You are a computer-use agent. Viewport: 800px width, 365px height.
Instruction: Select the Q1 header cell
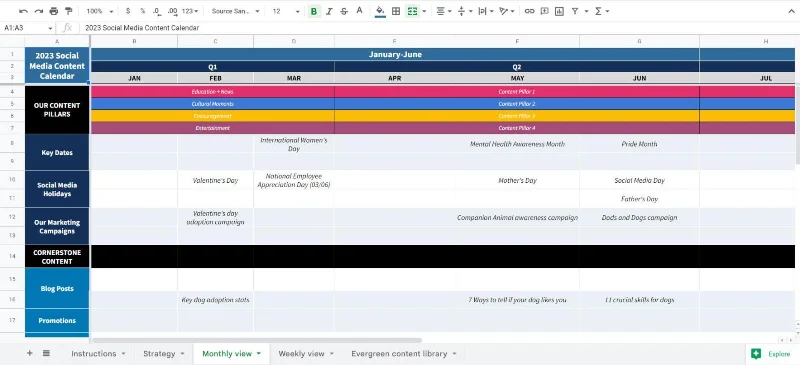pyautogui.click(x=213, y=66)
